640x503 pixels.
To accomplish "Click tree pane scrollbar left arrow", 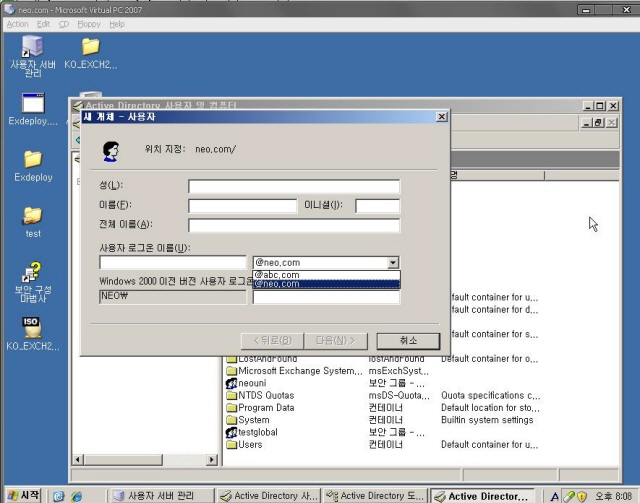I will (x=78, y=460).
